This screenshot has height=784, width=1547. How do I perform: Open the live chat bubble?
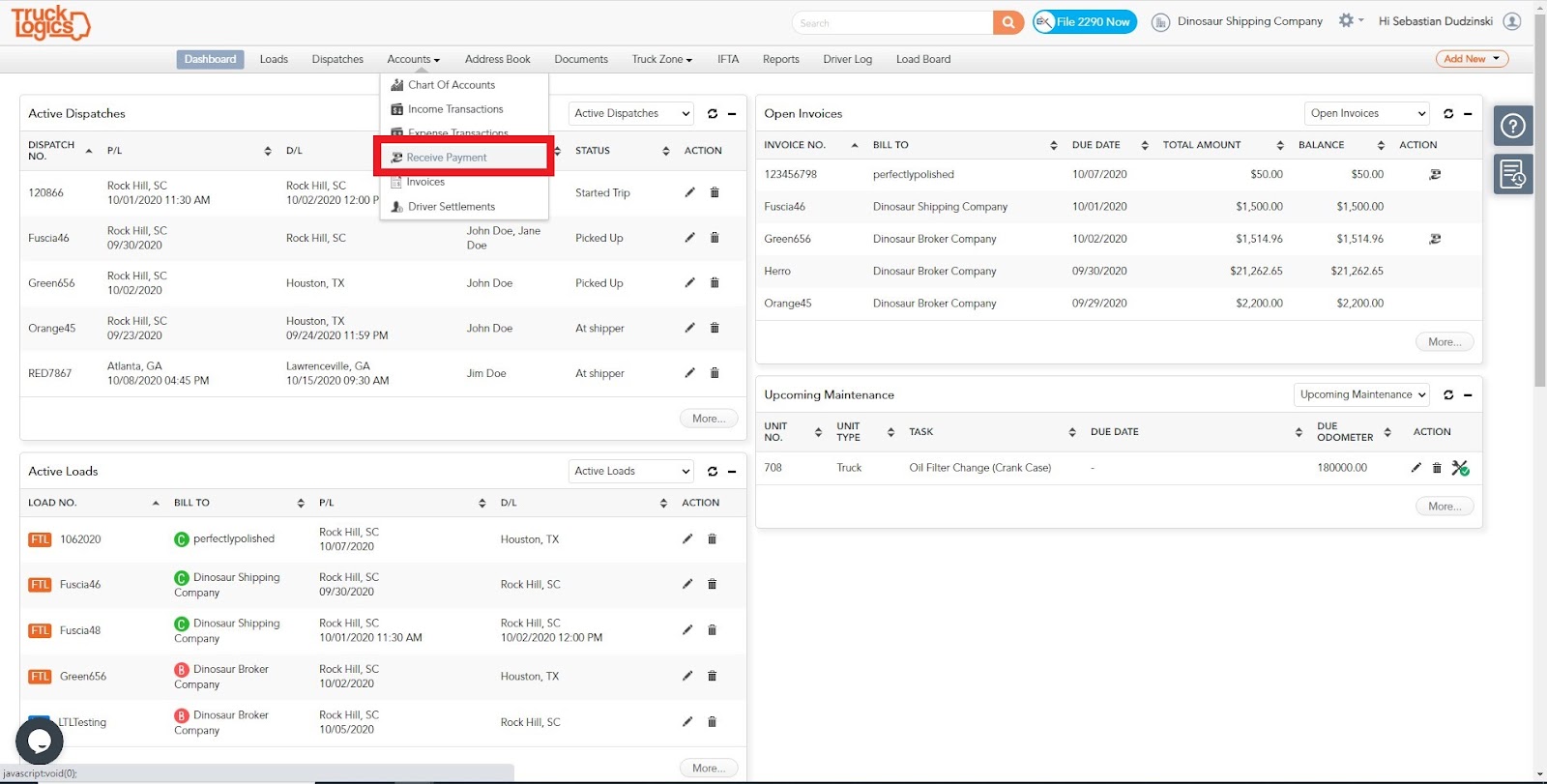40,741
